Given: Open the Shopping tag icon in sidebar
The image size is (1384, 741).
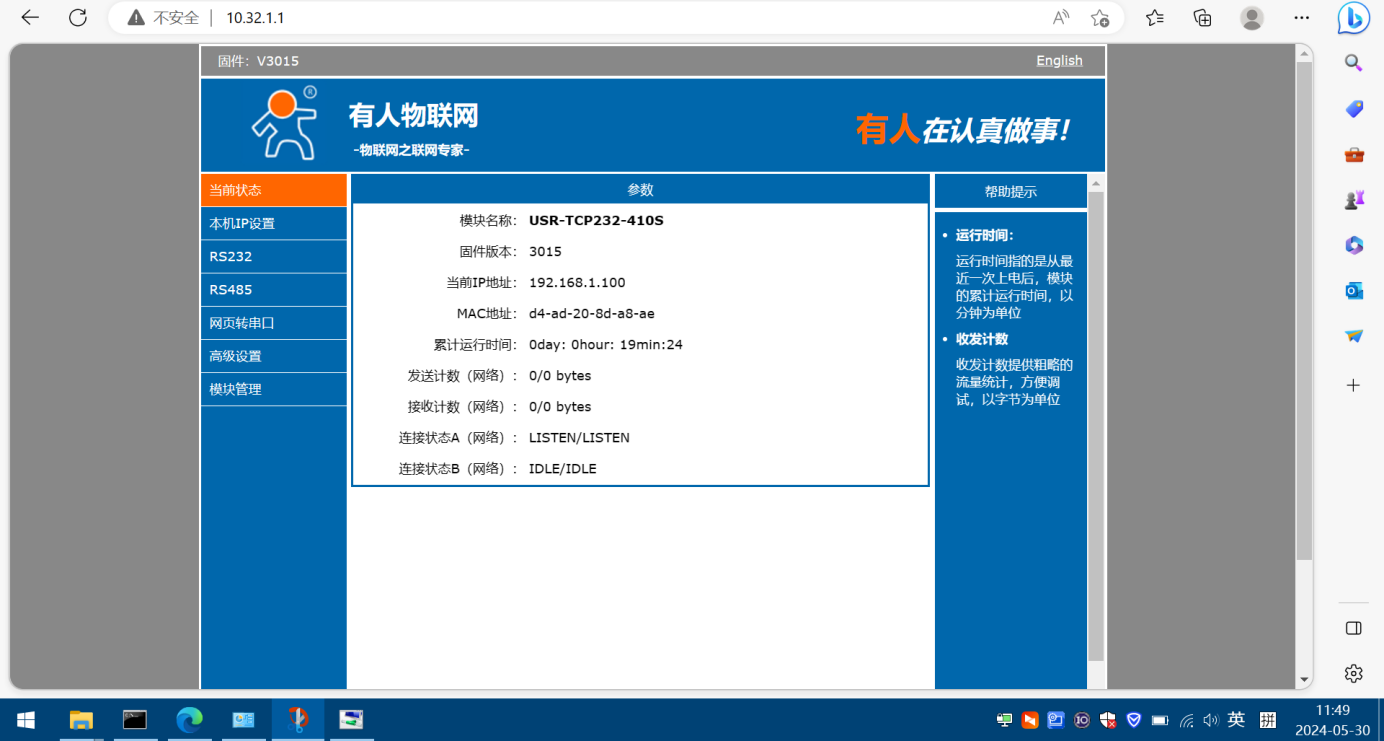Looking at the screenshot, I should tap(1354, 109).
